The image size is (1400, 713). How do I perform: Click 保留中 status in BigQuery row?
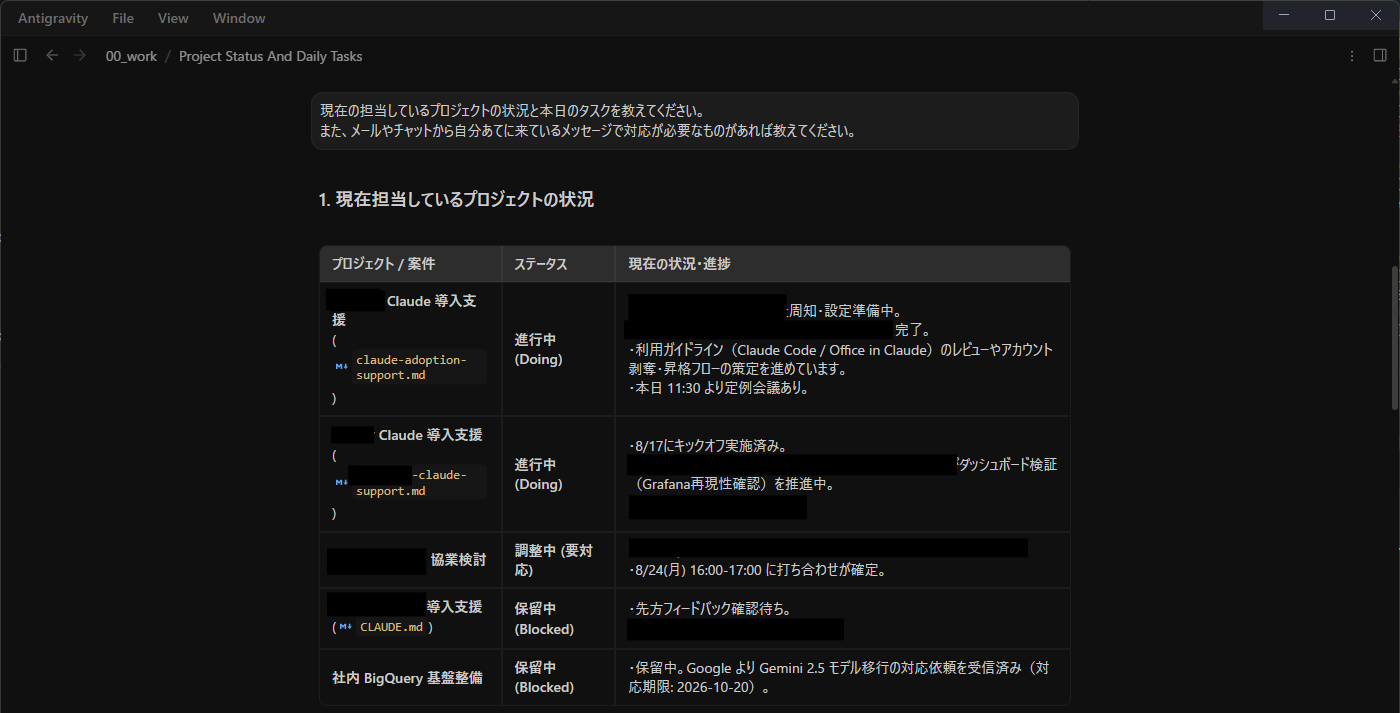[x=544, y=677]
